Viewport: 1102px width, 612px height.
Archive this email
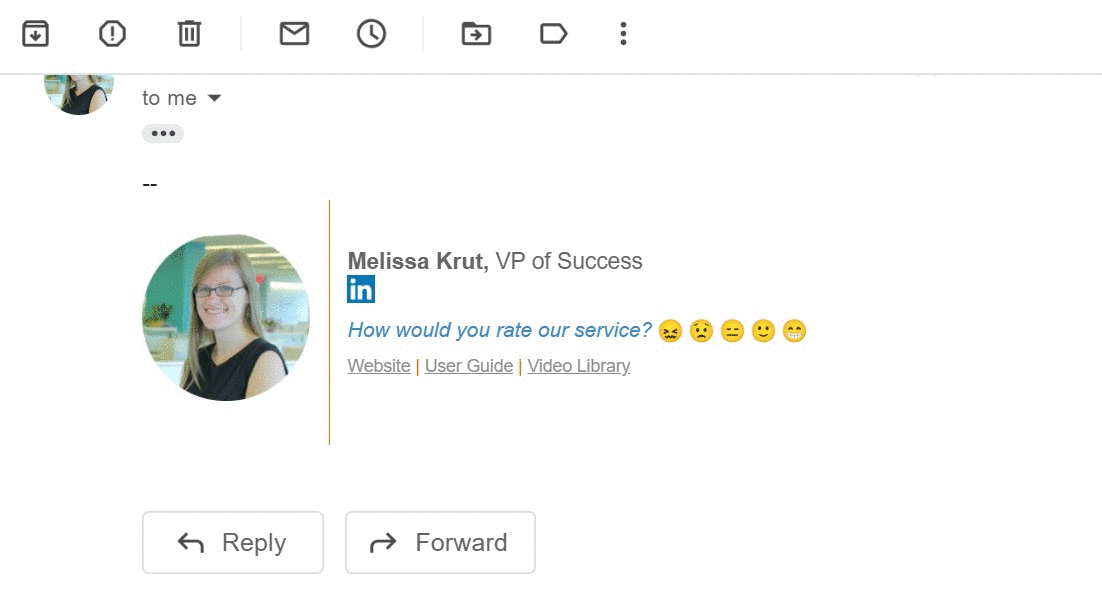[x=35, y=33]
